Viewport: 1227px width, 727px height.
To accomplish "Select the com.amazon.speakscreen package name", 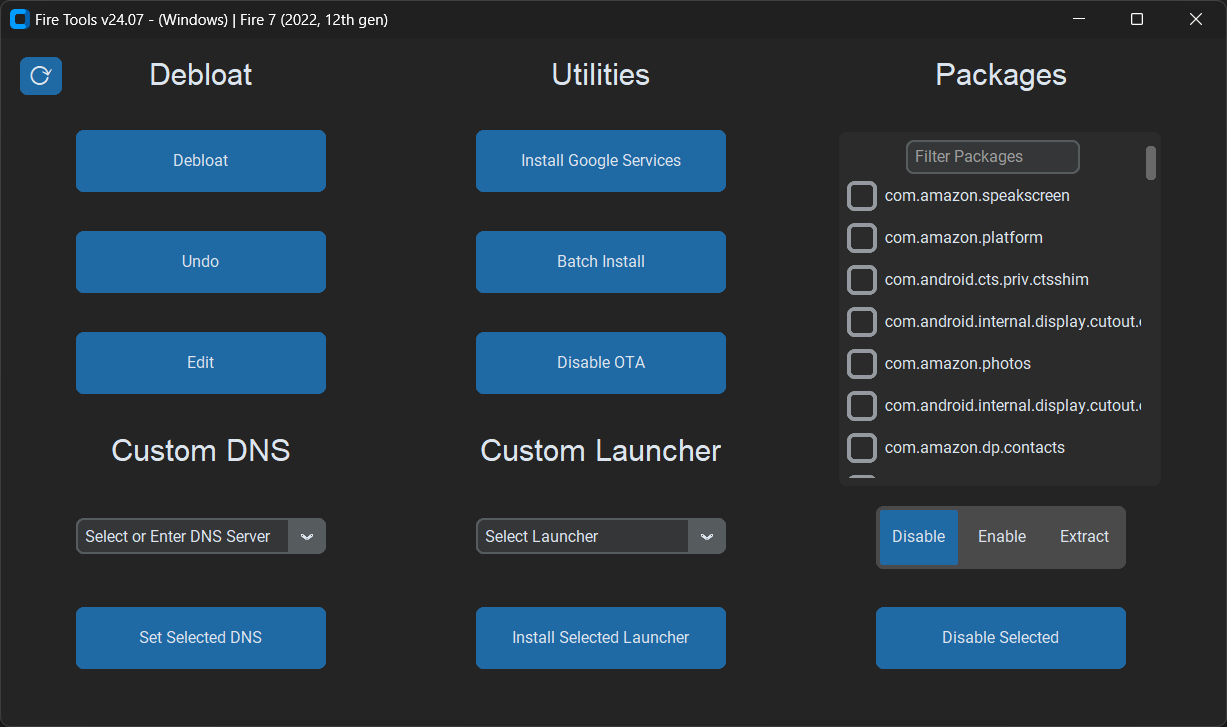I will pyautogui.click(x=977, y=196).
